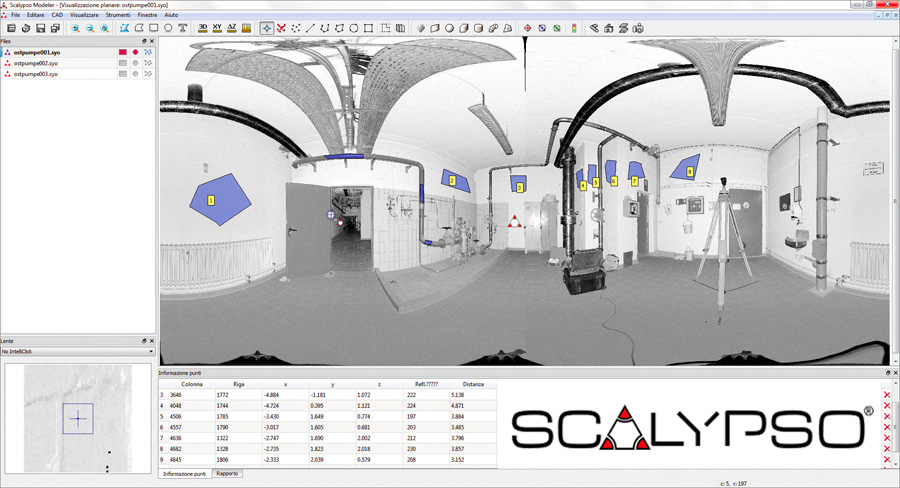Viewport: 900px width, 488px height.
Task: Toggle points icon for ostpumpe001.syo
Action: pos(148,52)
